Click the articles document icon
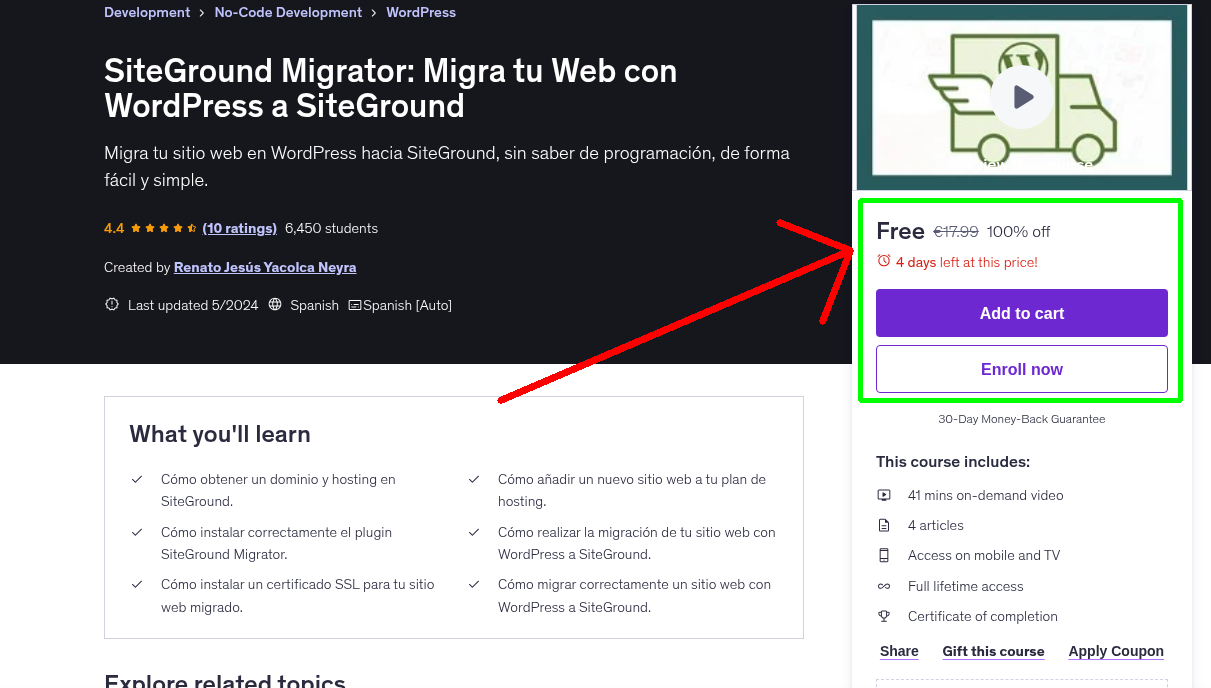The width and height of the screenshot is (1211, 688). click(884, 525)
